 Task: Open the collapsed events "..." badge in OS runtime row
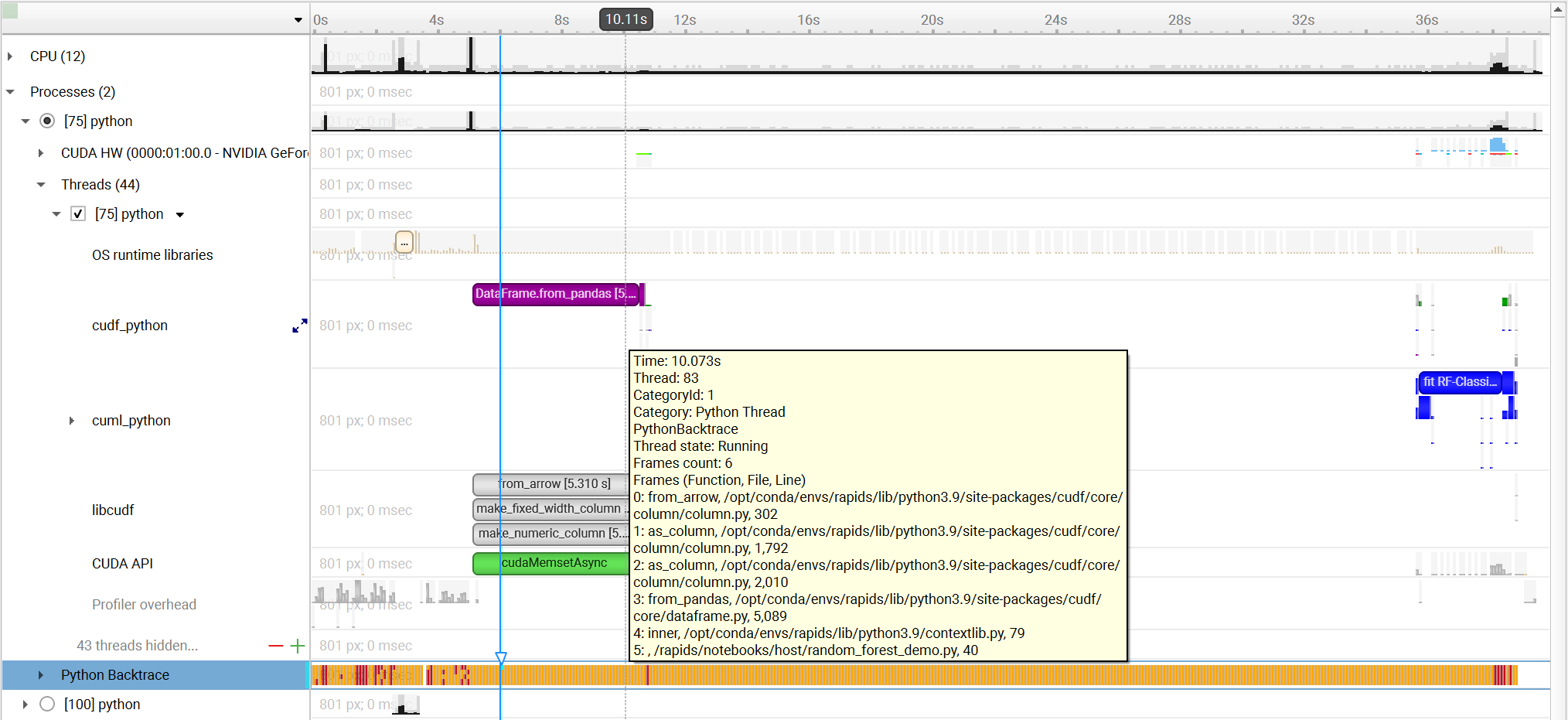(x=404, y=242)
